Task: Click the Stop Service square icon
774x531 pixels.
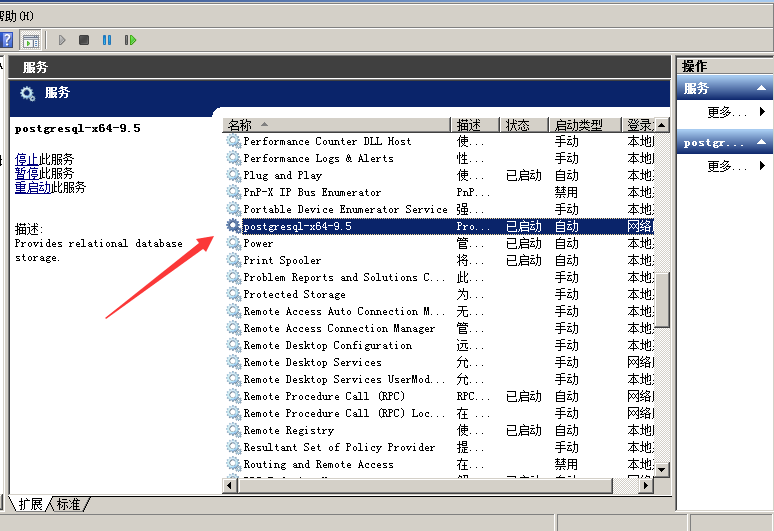Action: click(x=84, y=40)
